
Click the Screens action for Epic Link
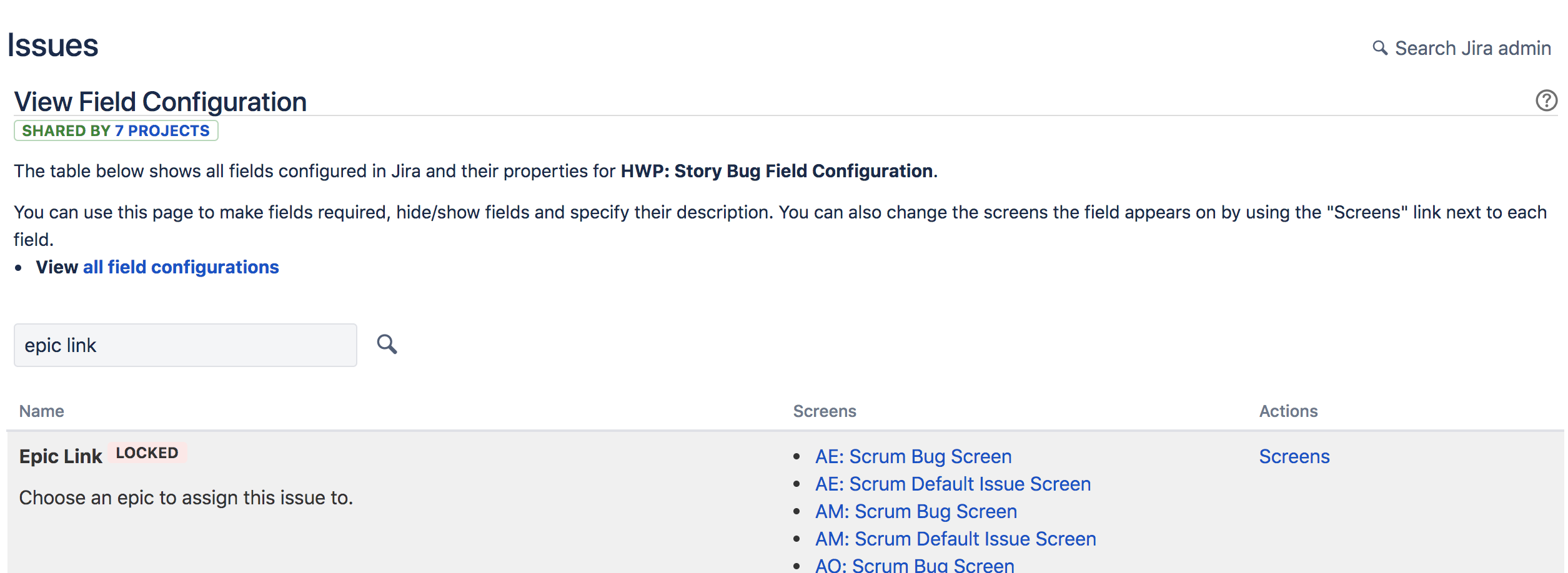click(x=1294, y=456)
